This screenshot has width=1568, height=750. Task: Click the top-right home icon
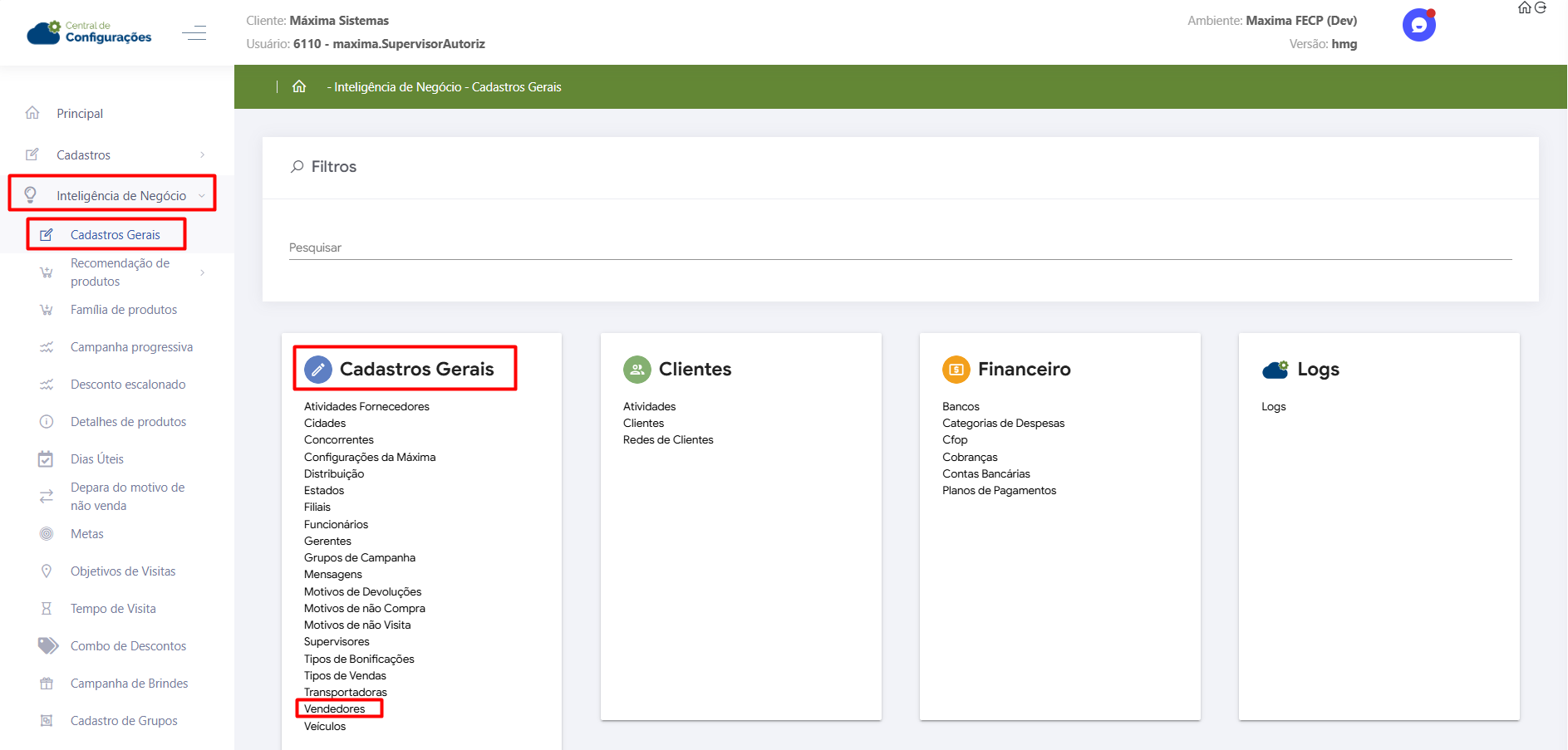click(1524, 7)
